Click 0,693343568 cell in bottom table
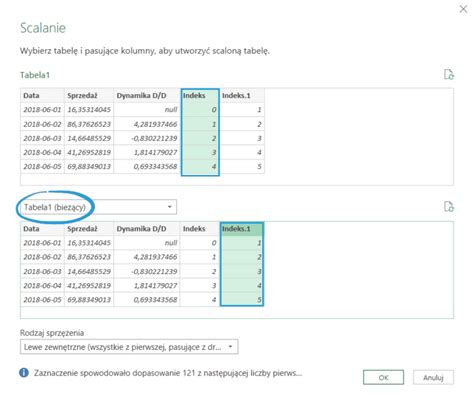Image resolution: width=474 pixels, height=404 pixels. click(147, 299)
